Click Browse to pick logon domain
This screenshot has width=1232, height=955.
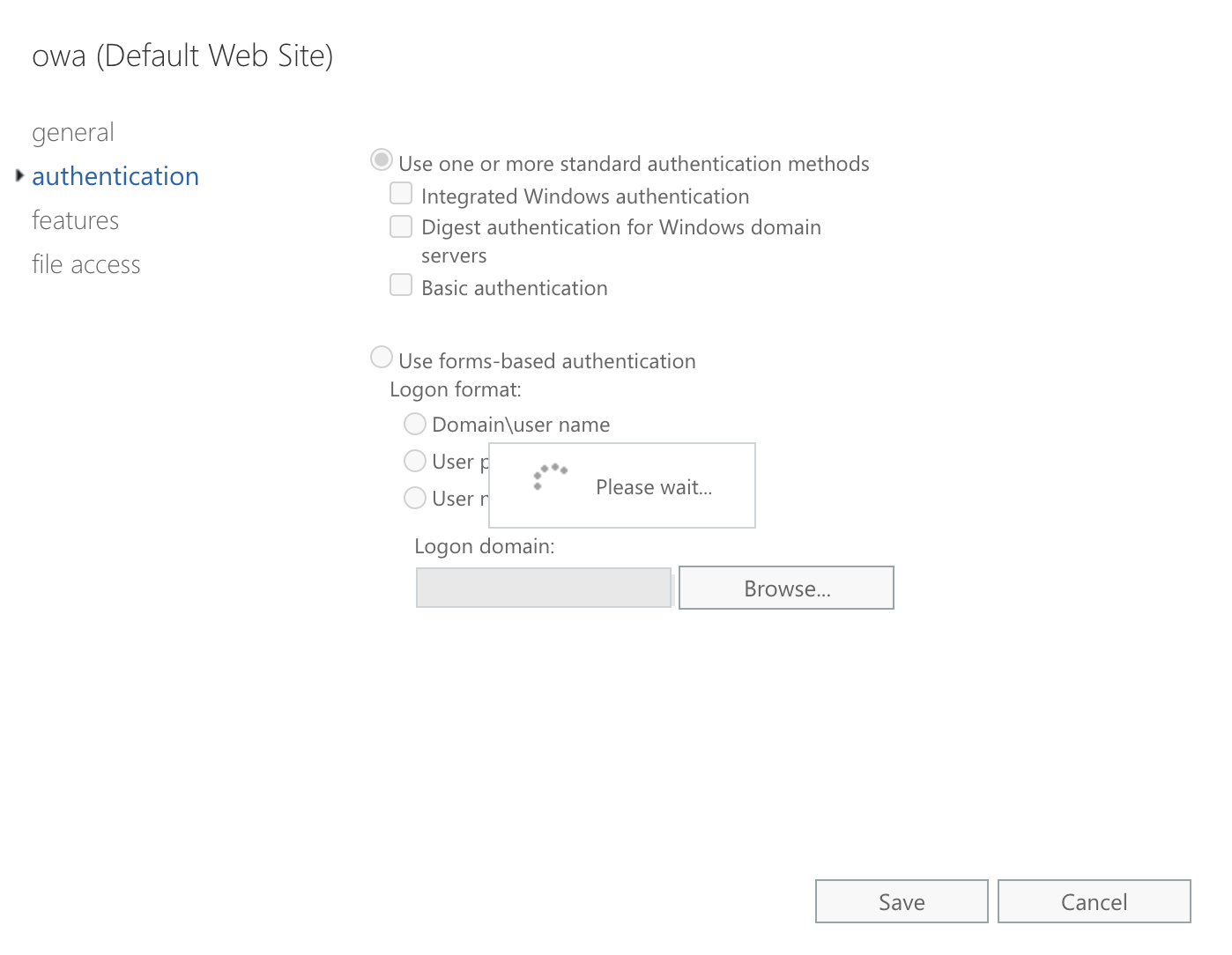click(786, 588)
